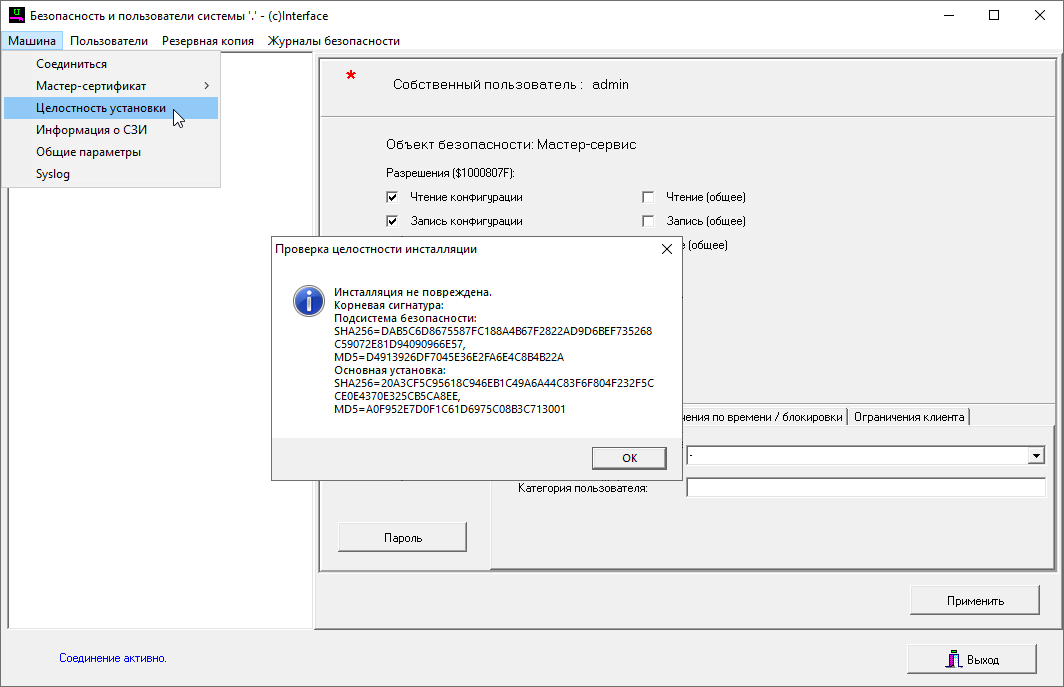1064x687 pixels.
Task: Toggle 'Чтение конфигурации' checkbox
Action: click(x=392, y=197)
